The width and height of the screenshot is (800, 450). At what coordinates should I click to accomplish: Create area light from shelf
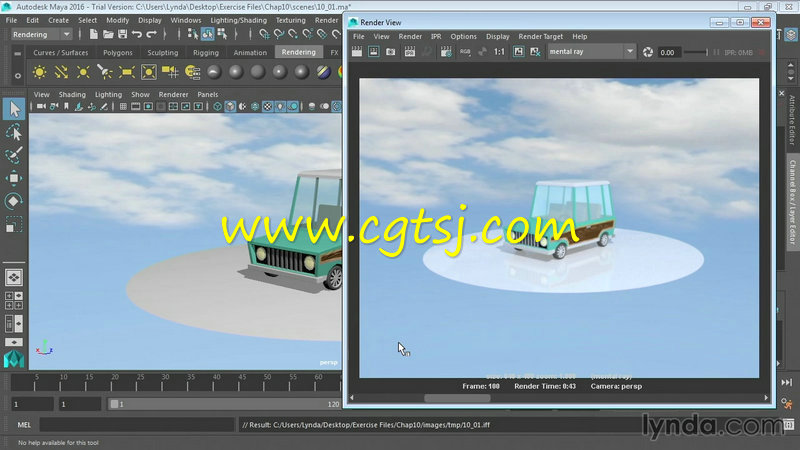127,72
